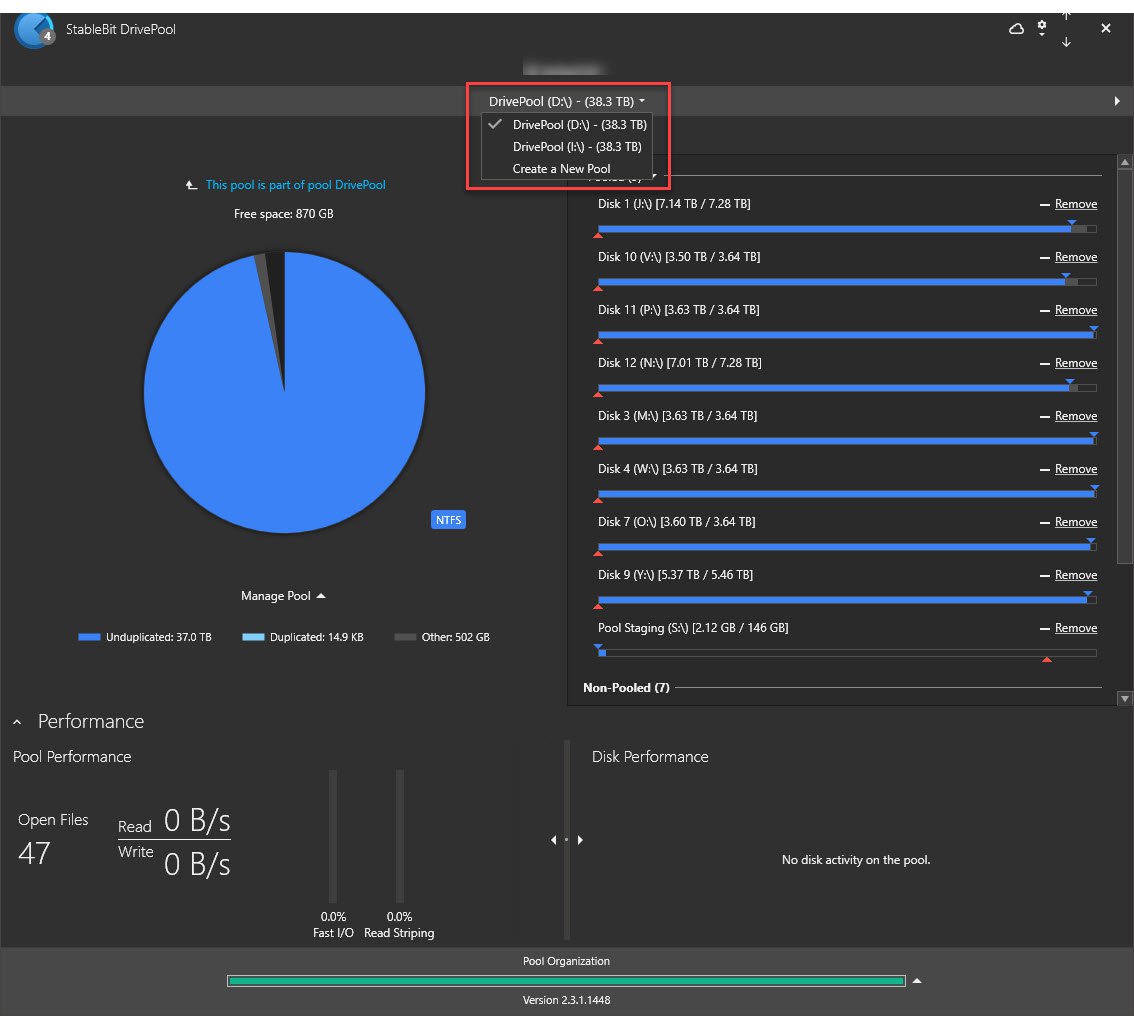The image size is (1134, 1016).
Task: Remove Disk 11 (P:\) from the pool
Action: point(1075,310)
